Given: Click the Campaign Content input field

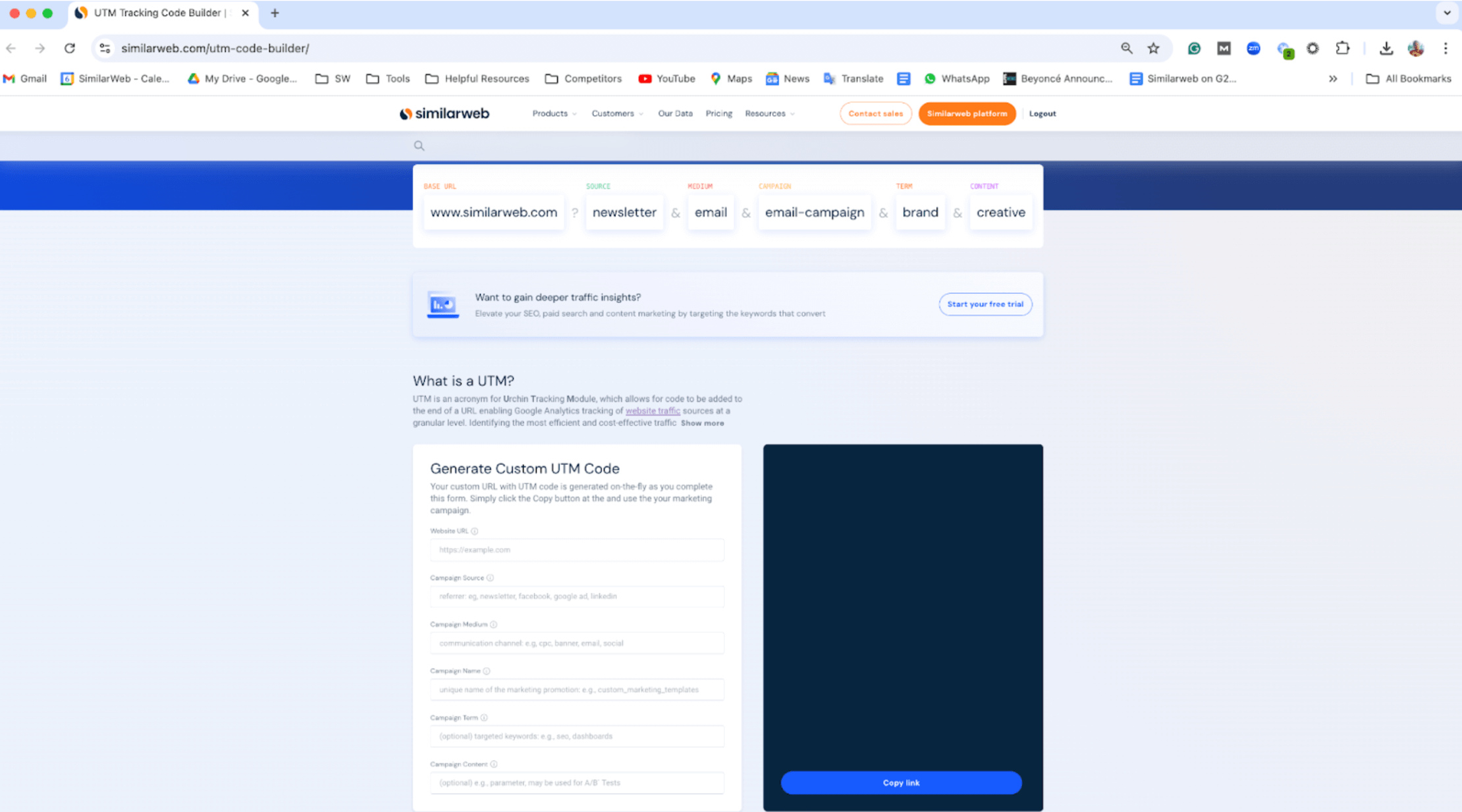Looking at the screenshot, I should [577, 782].
